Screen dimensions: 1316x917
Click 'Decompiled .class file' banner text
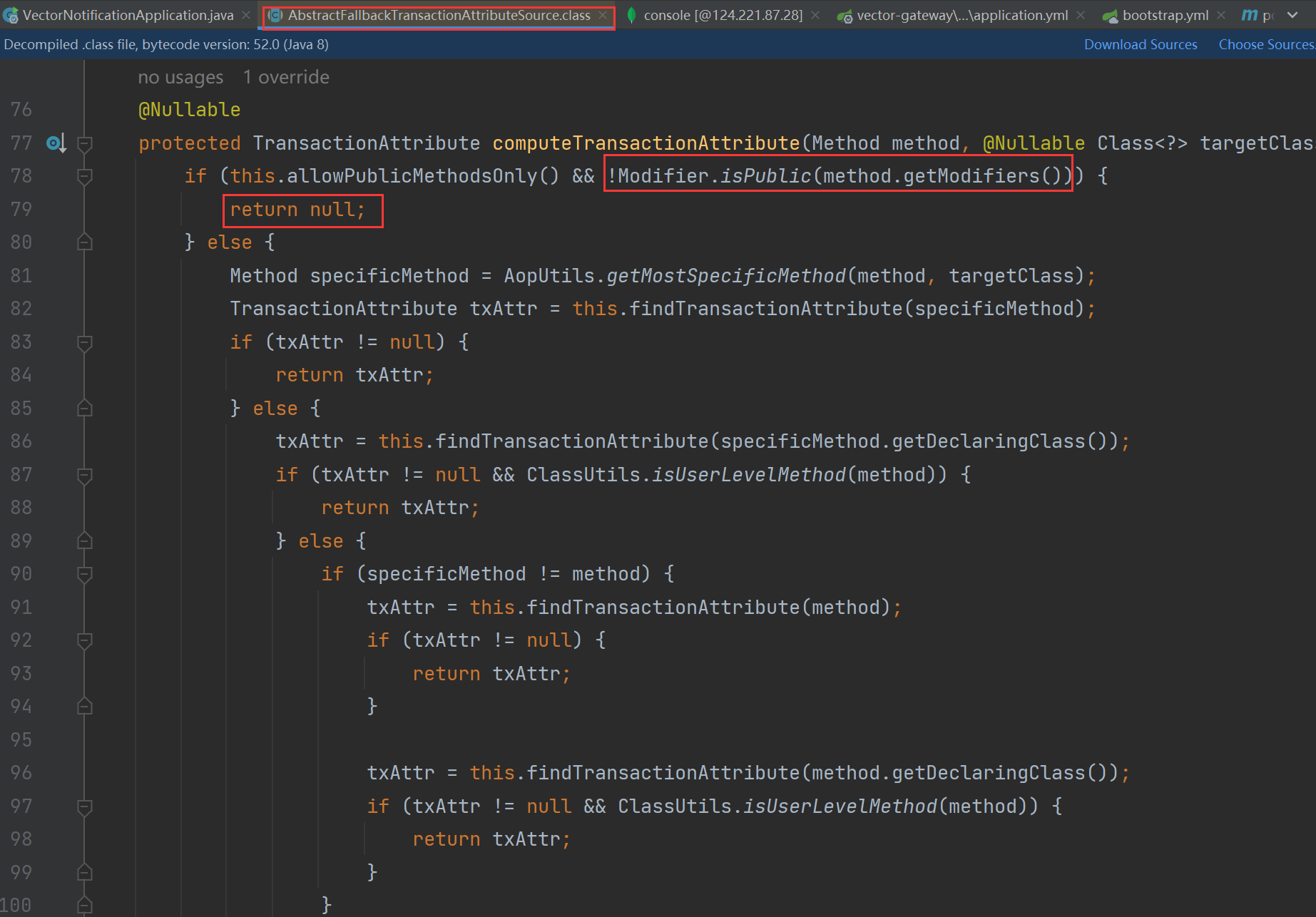(x=165, y=44)
